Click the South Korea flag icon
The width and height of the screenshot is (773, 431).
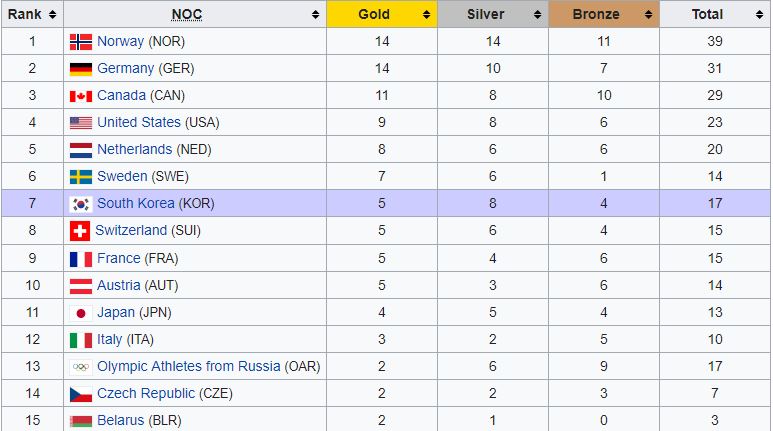pos(81,204)
